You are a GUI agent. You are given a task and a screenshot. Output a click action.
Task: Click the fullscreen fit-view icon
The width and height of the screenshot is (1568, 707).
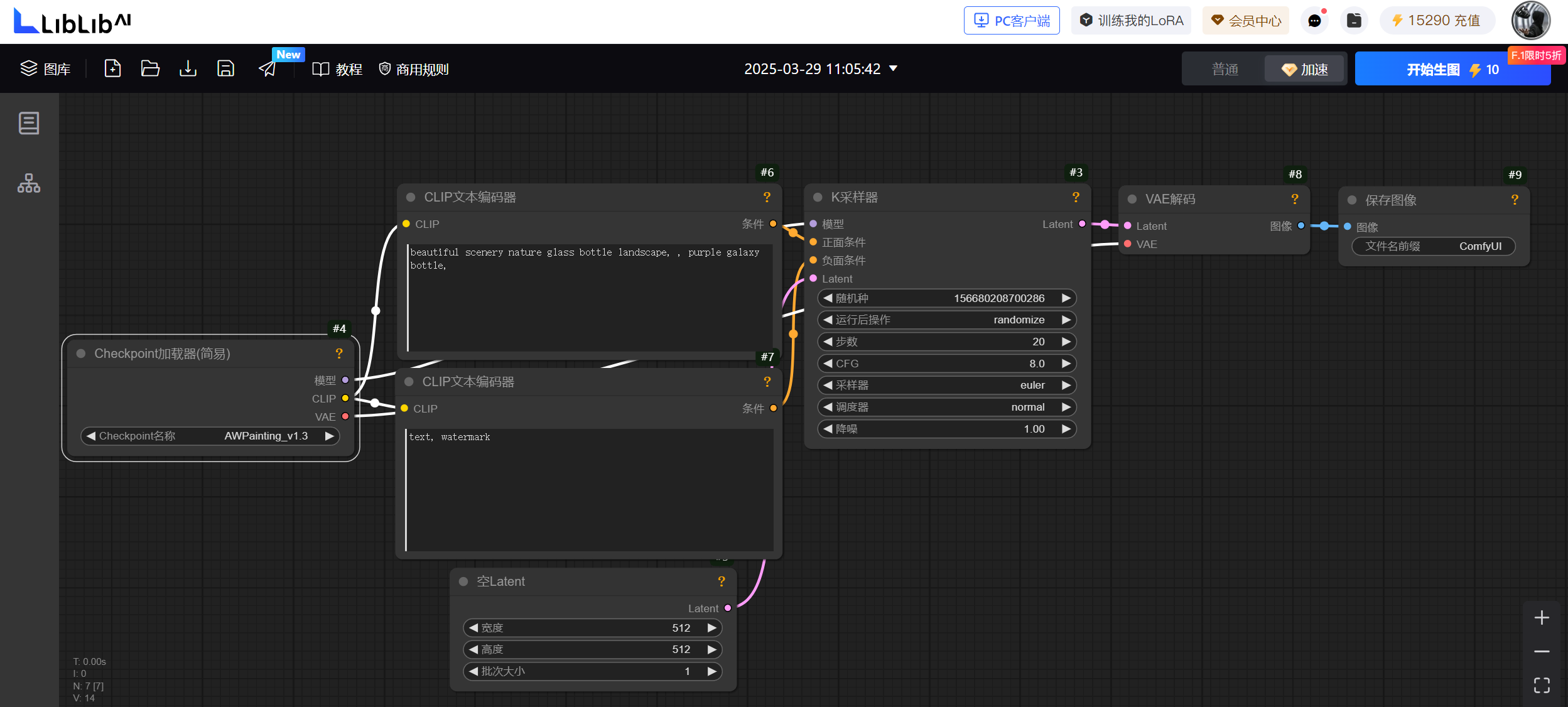coord(1542,685)
